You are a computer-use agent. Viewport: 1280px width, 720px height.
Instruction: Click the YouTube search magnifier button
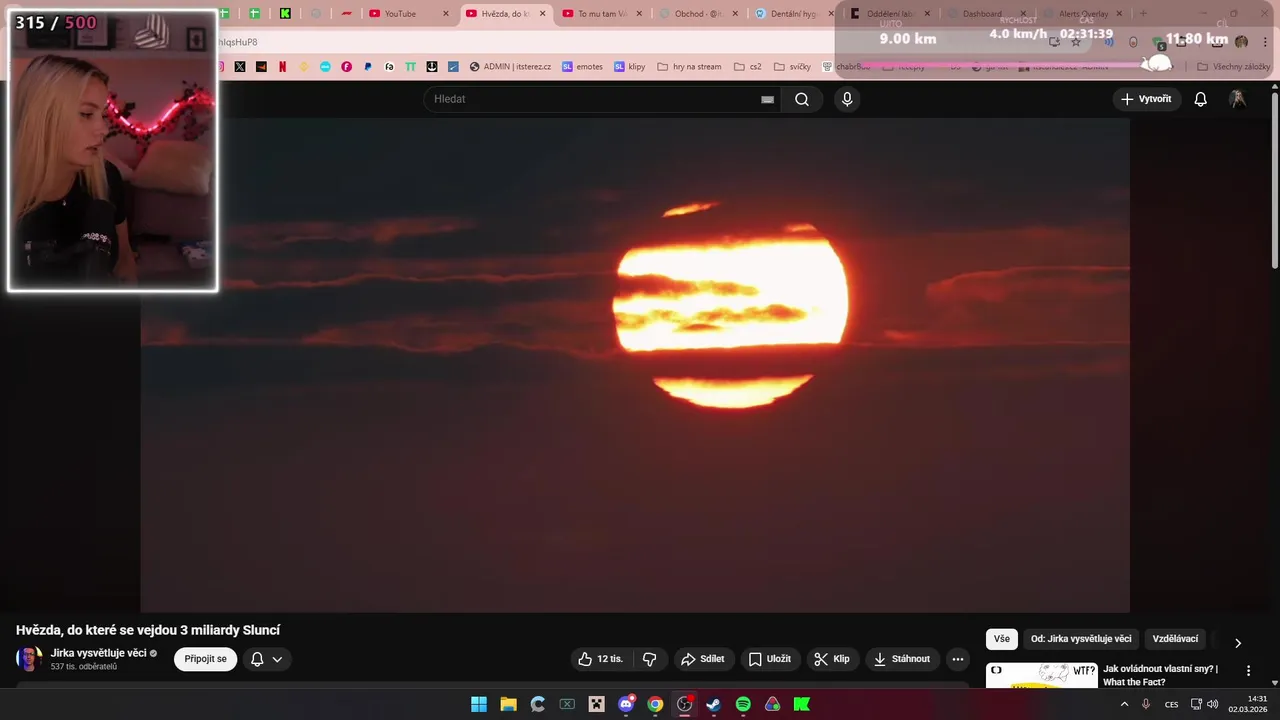802,99
